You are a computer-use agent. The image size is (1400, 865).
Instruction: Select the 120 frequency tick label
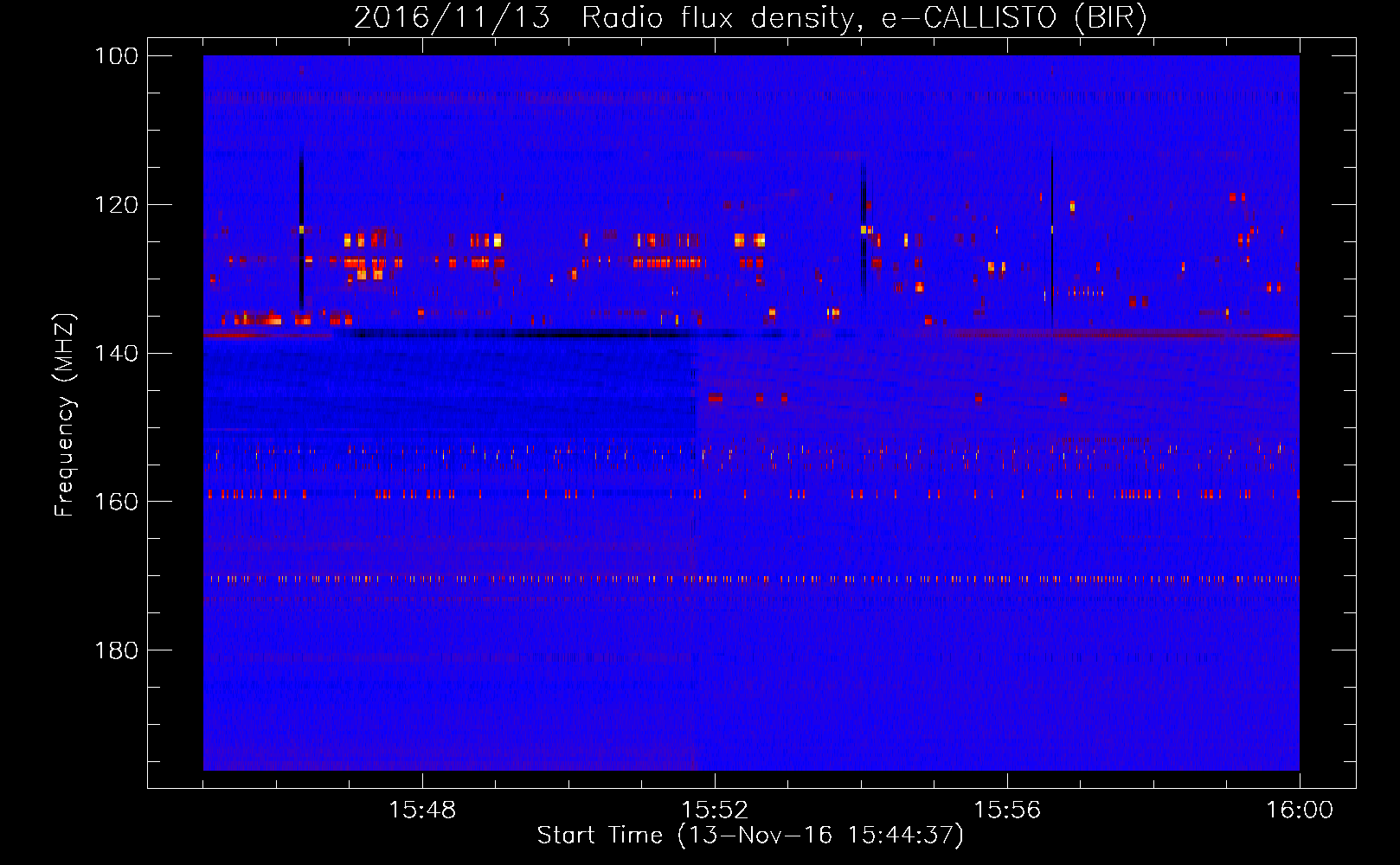(118, 205)
